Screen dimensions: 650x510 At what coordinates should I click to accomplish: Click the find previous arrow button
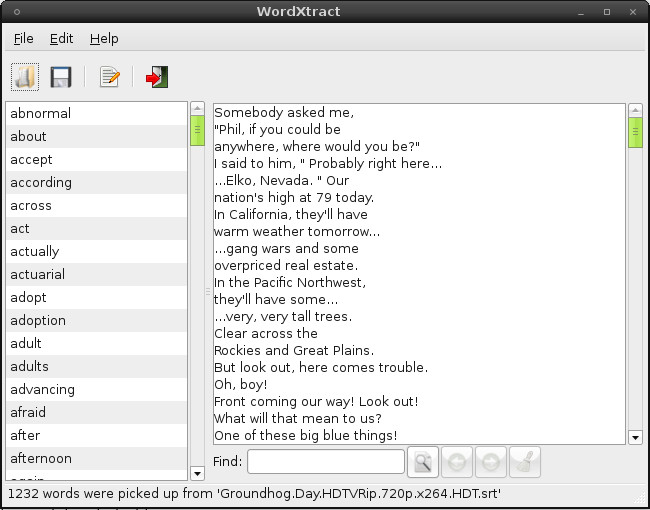pyautogui.click(x=457, y=462)
